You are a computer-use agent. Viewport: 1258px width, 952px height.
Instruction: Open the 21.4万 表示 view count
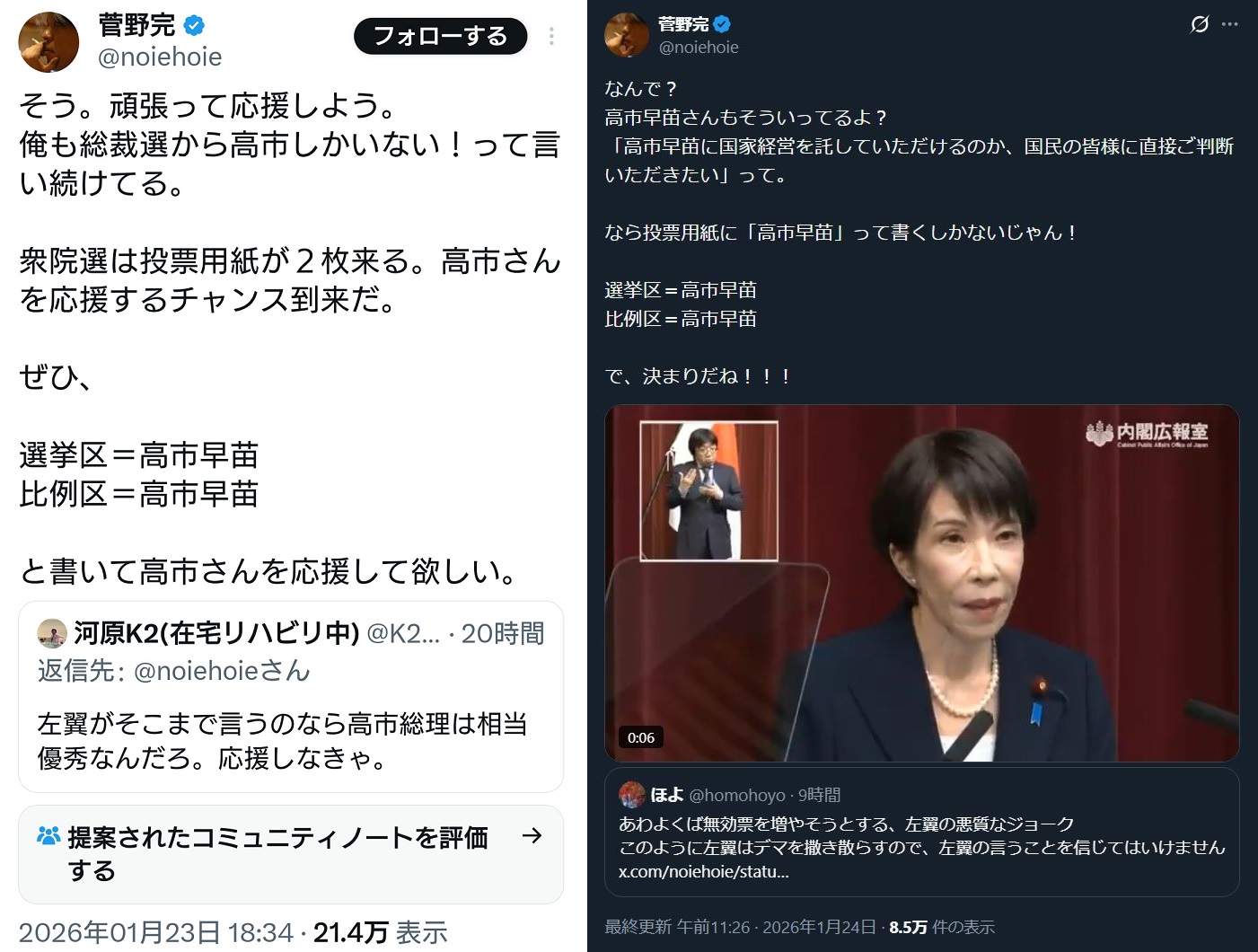pyautogui.click(x=380, y=933)
